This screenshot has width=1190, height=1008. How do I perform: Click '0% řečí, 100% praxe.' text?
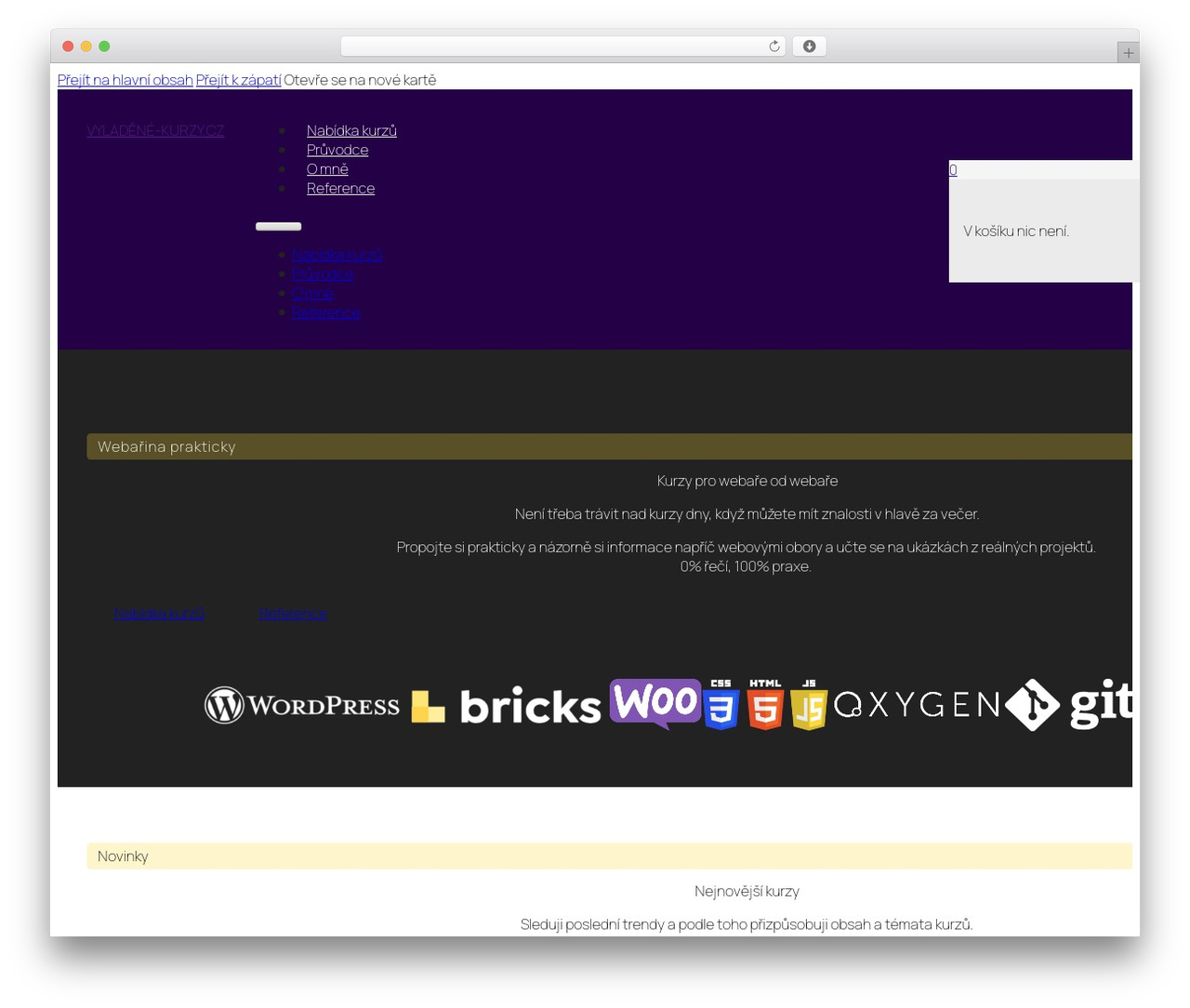tap(746, 566)
